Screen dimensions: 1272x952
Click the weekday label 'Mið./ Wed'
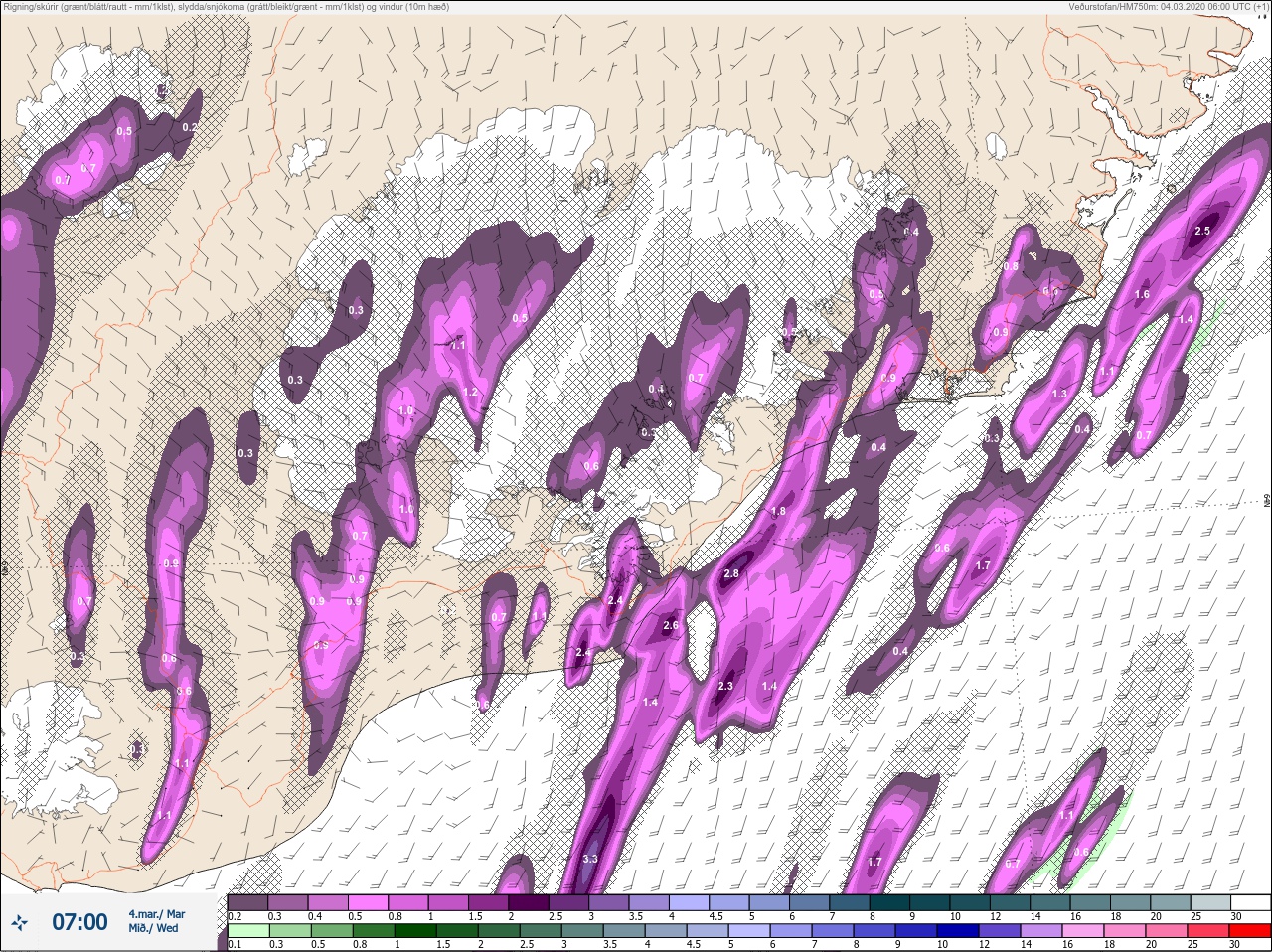click(x=153, y=928)
